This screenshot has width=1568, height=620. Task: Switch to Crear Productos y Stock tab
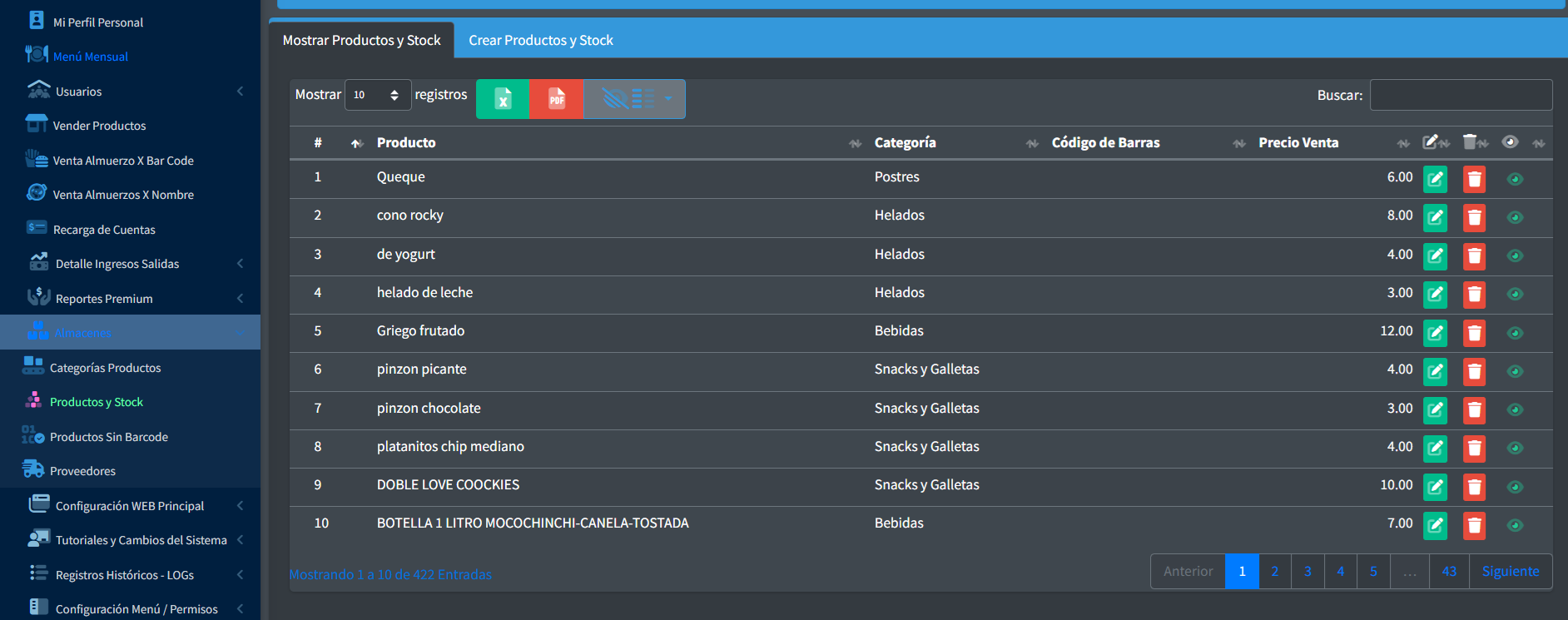(541, 40)
